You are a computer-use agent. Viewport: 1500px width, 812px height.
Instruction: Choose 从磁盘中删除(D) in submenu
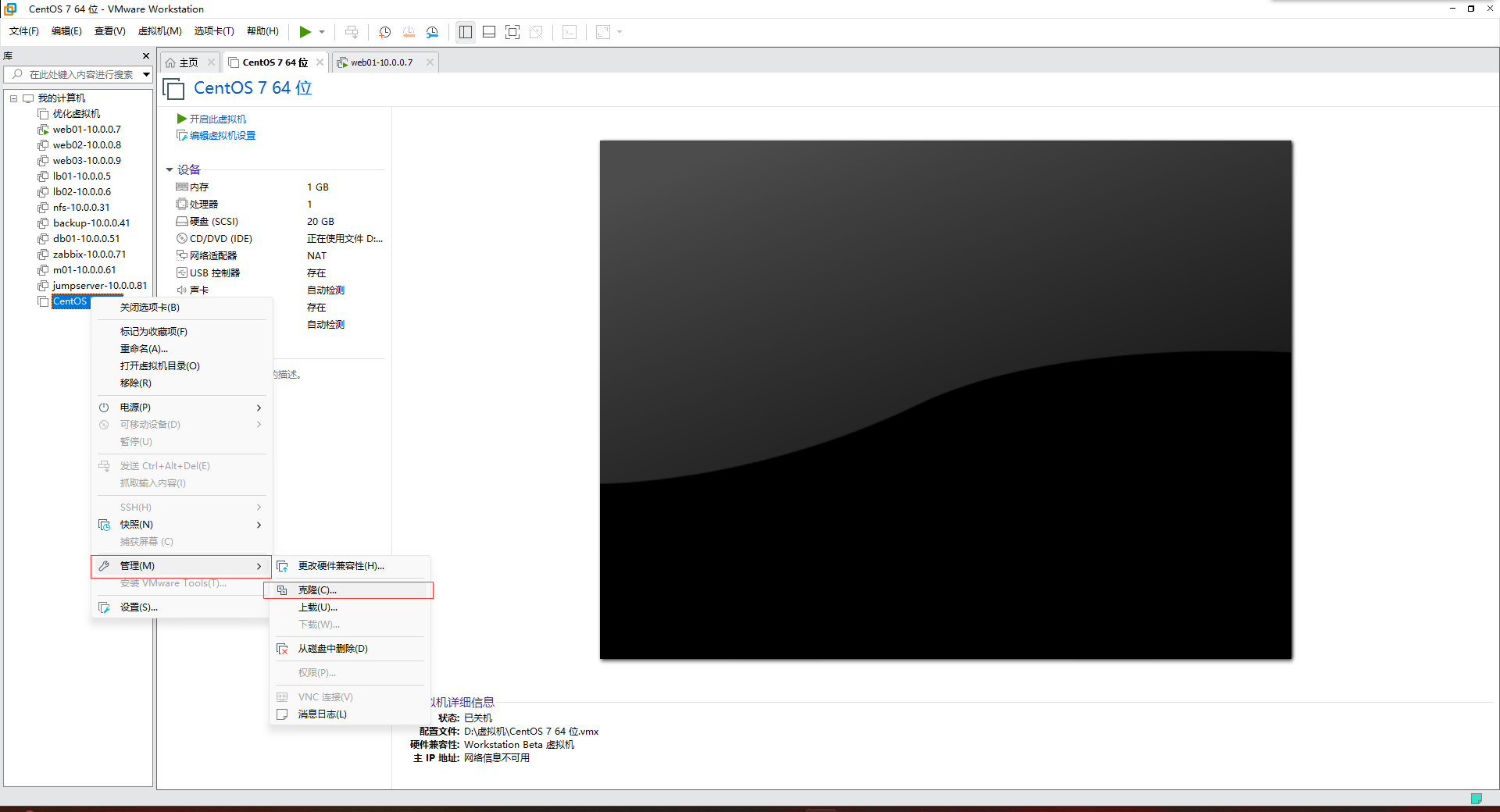(350, 649)
